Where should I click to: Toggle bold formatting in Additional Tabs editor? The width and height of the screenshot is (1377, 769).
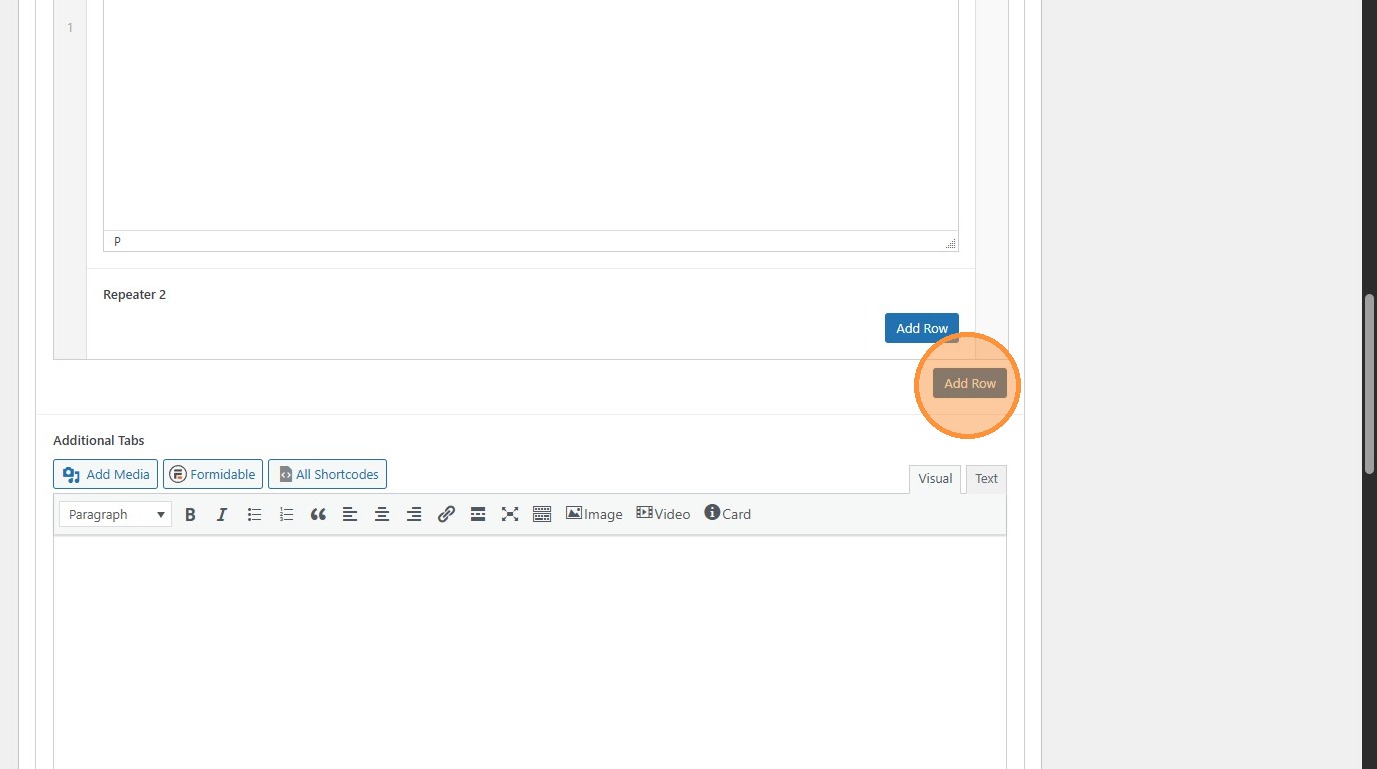point(190,514)
